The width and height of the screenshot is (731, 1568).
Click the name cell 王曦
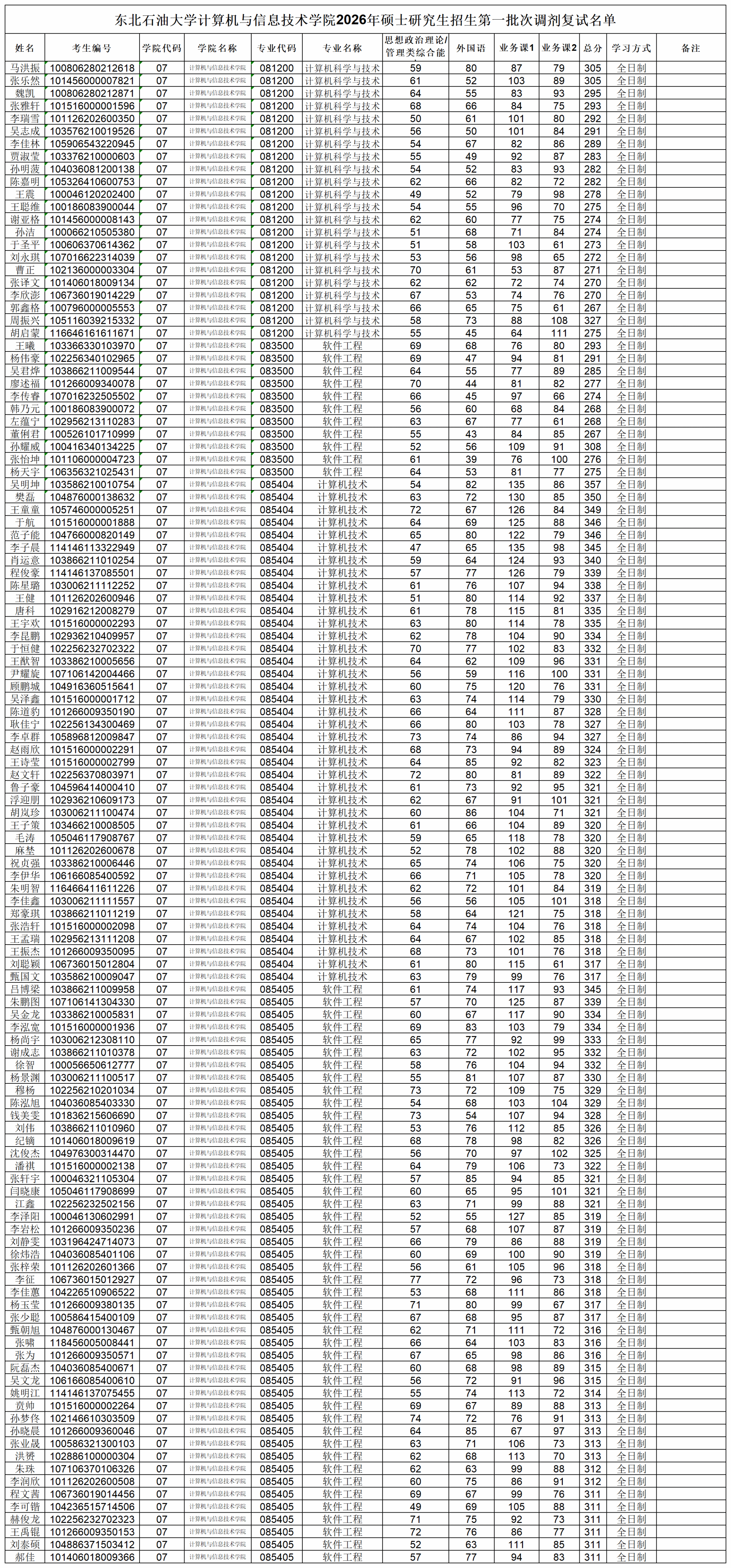25,346
